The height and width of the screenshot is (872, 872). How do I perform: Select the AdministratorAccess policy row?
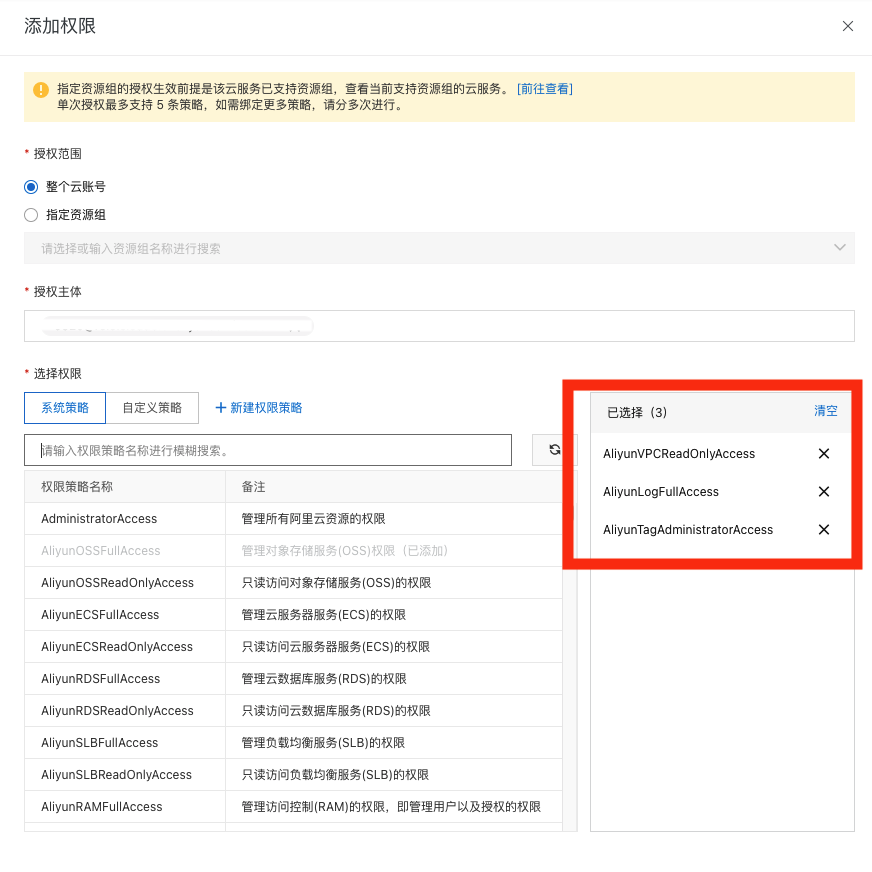(293, 519)
